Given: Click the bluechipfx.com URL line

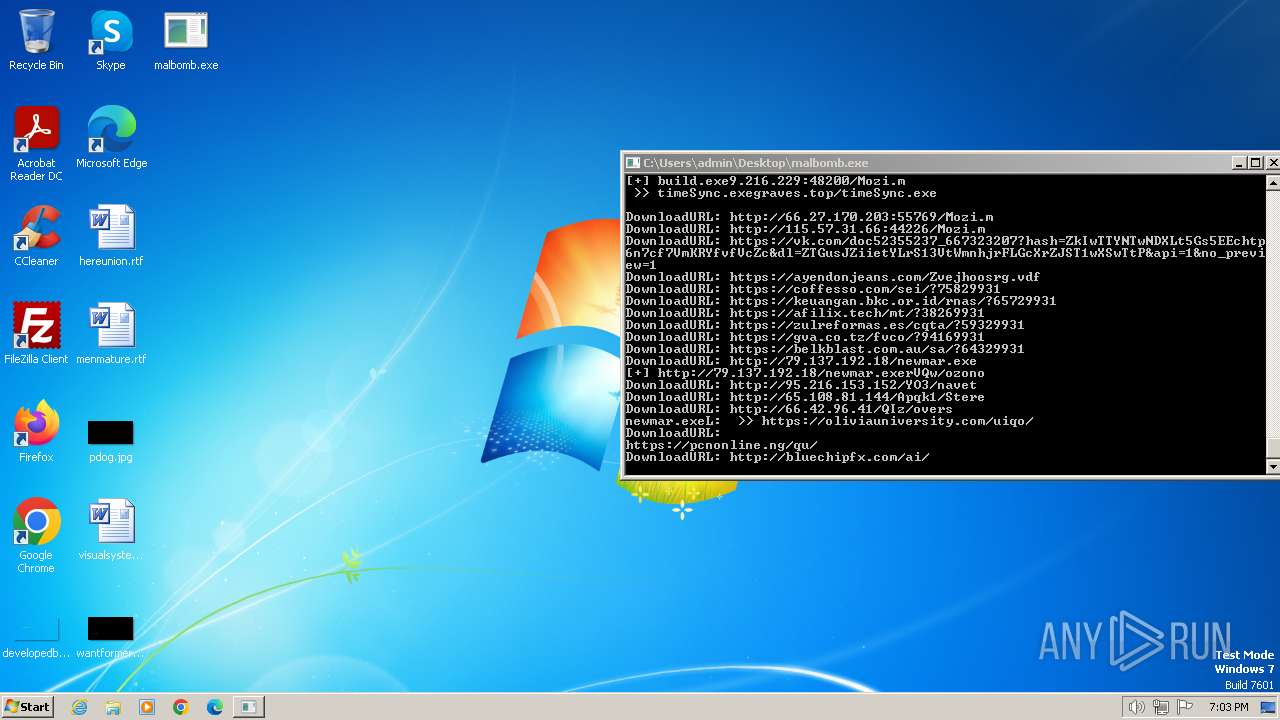Looking at the screenshot, I should pyautogui.click(x=778, y=457).
